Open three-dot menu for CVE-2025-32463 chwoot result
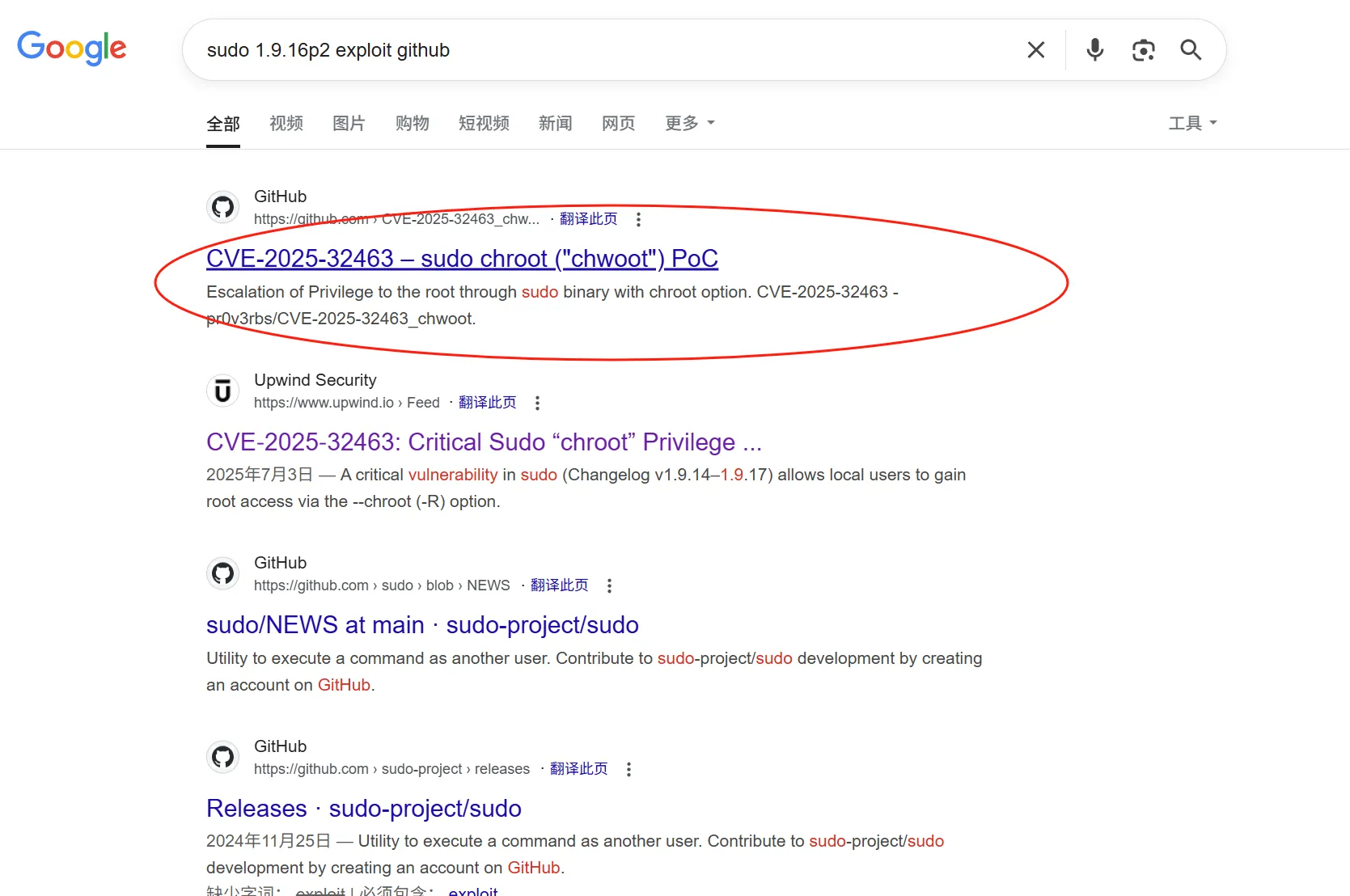The width and height of the screenshot is (1350, 896). click(638, 219)
